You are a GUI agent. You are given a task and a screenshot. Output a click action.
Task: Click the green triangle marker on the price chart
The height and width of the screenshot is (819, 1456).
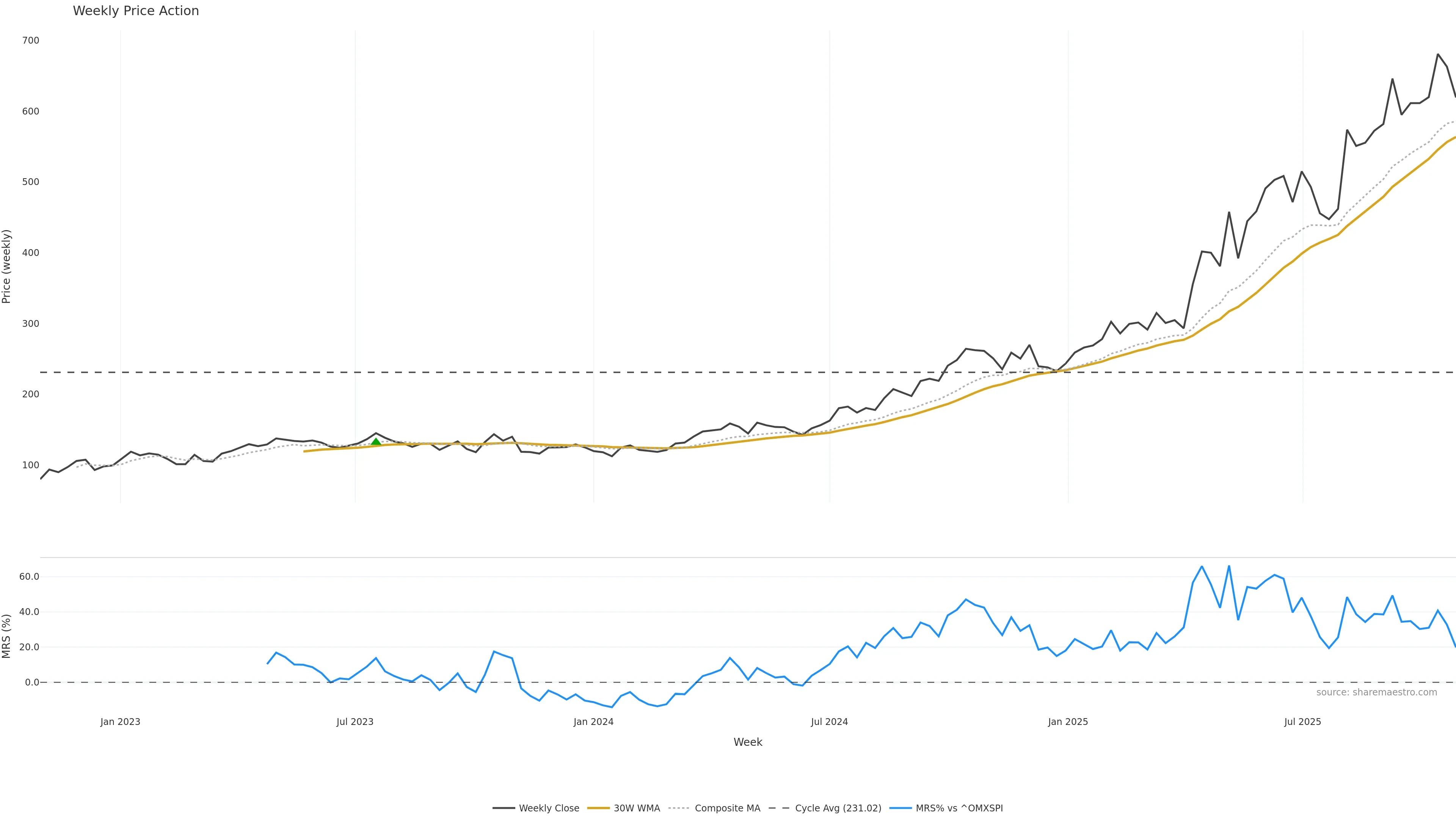click(x=376, y=441)
